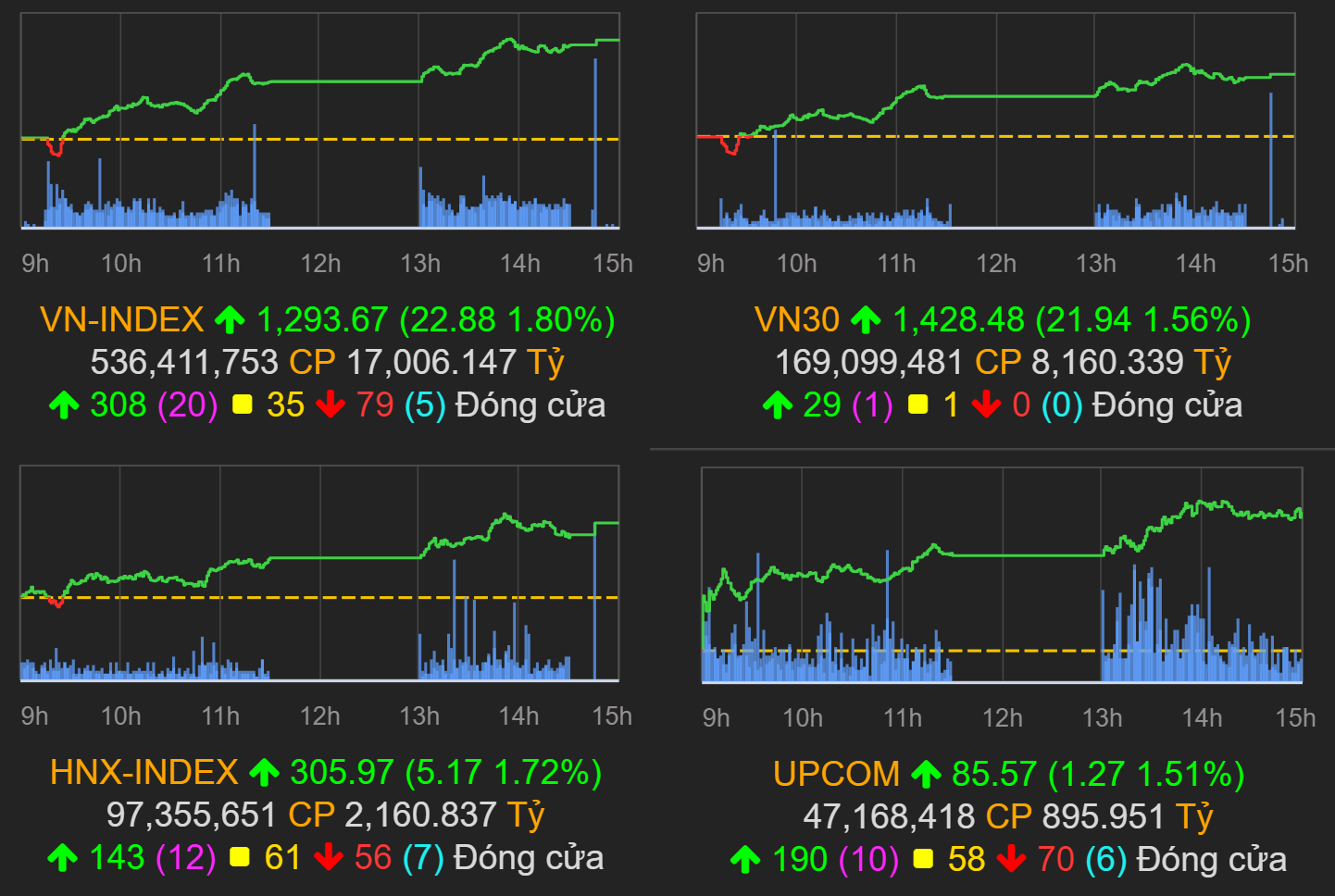Click UPCOM change (1.27 1.51%)

click(1146, 775)
